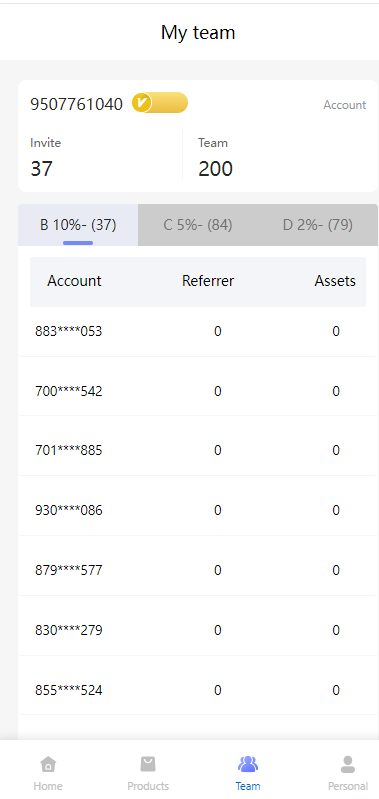Click the Team count 200
The image size is (379, 799).
pos(215,169)
